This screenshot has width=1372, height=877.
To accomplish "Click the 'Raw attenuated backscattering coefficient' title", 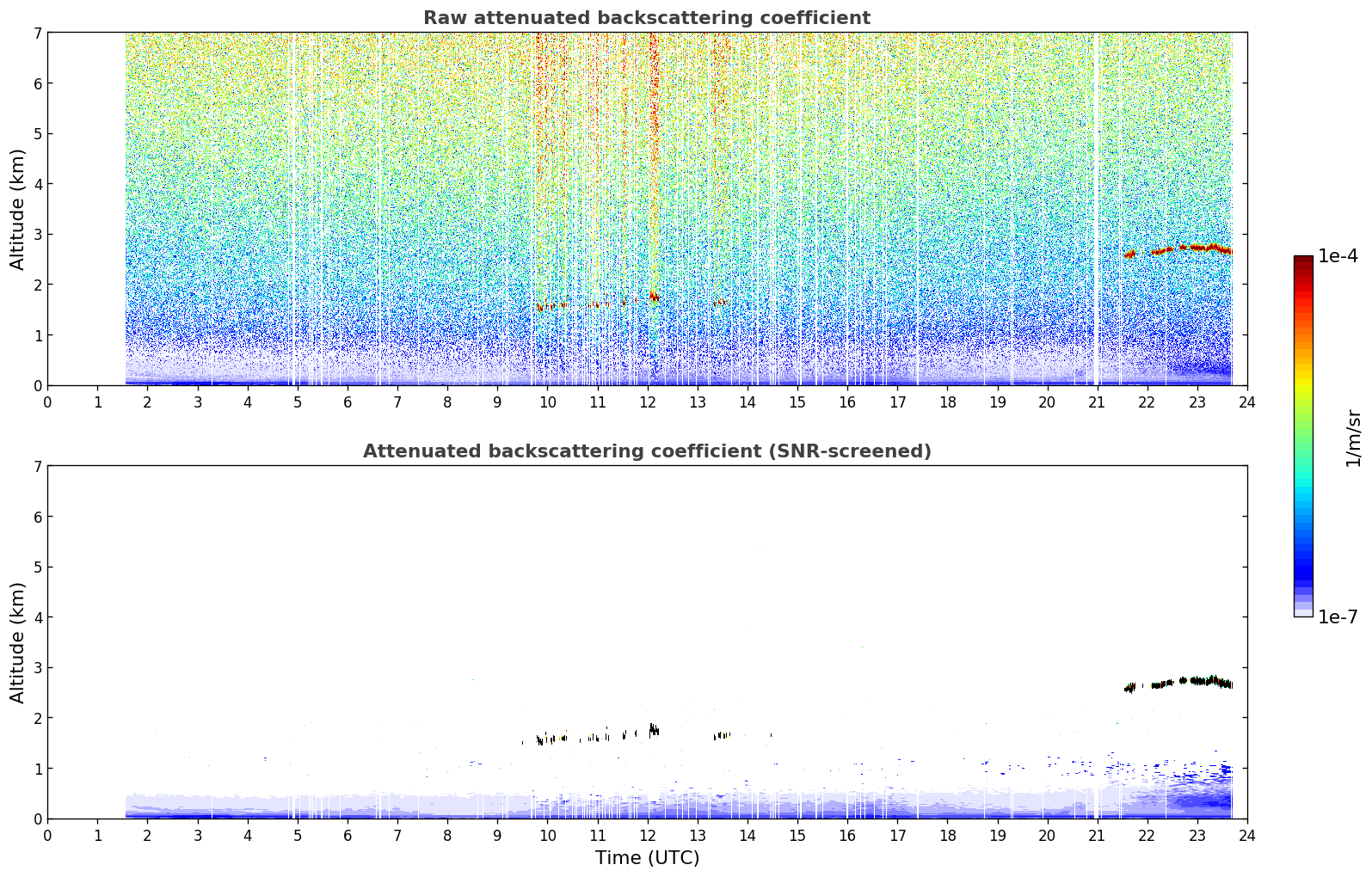I will point(647,18).
